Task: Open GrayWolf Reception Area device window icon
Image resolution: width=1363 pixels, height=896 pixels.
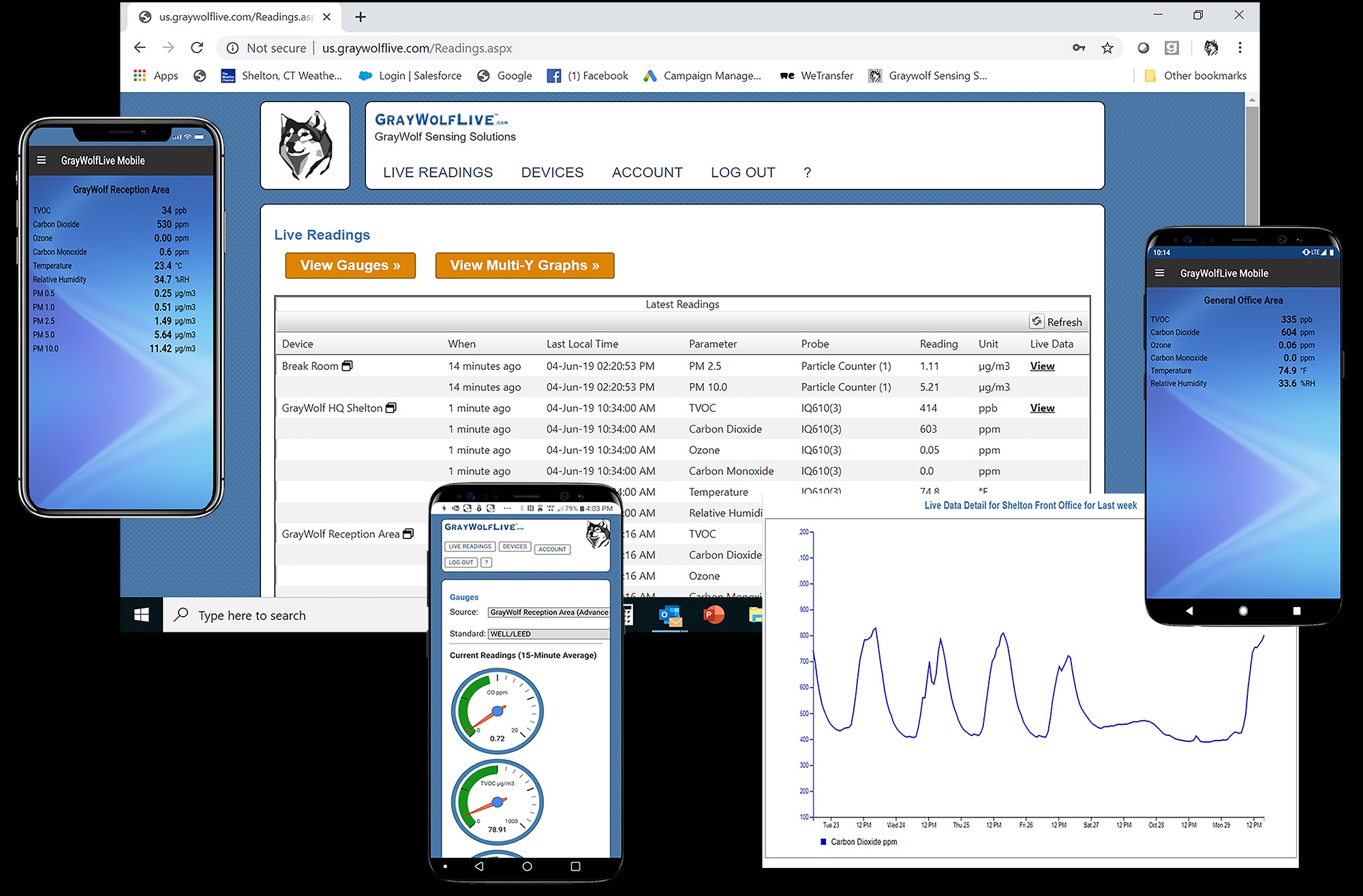Action: point(408,534)
